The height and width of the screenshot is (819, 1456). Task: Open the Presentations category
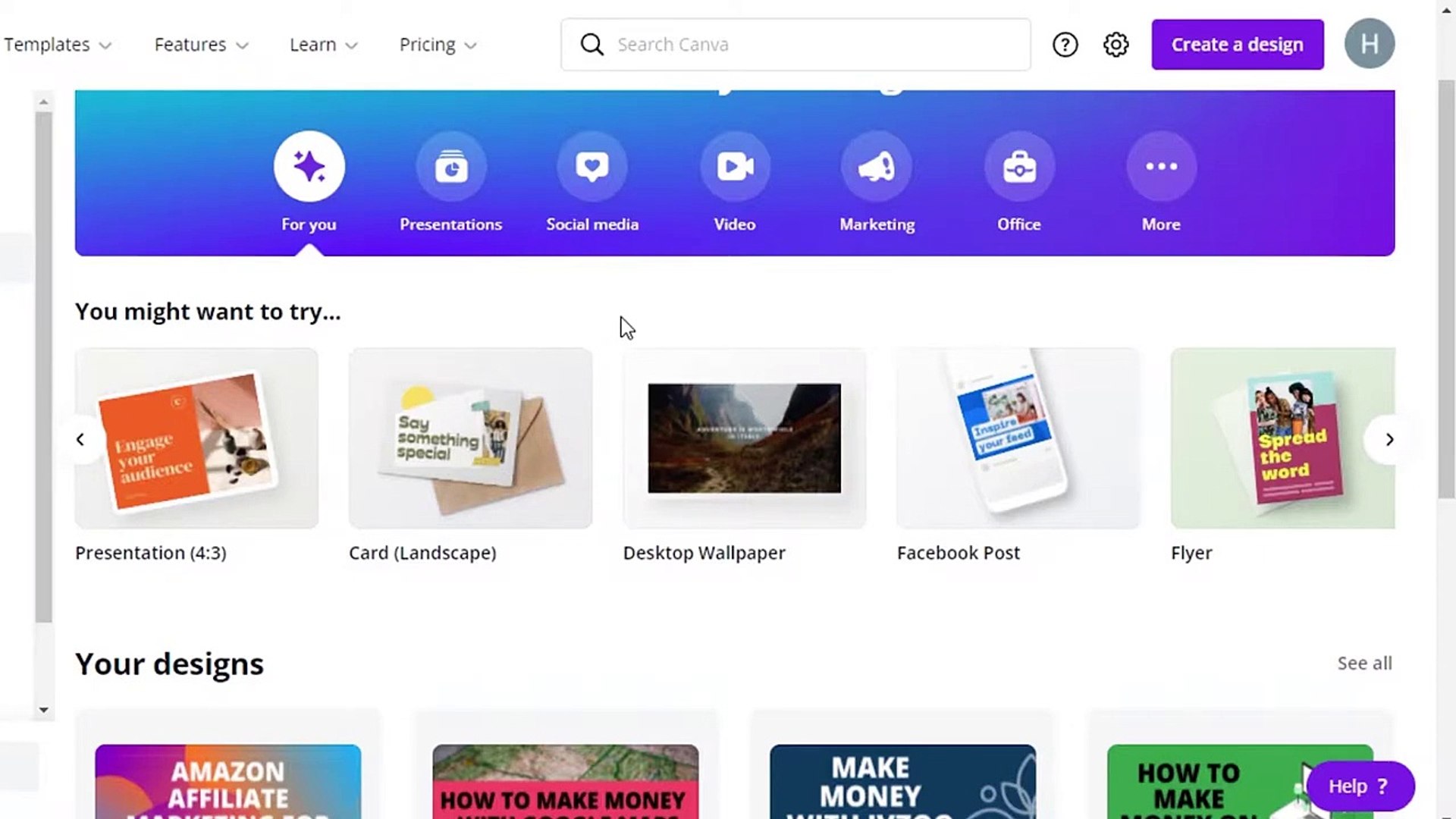coord(450,165)
